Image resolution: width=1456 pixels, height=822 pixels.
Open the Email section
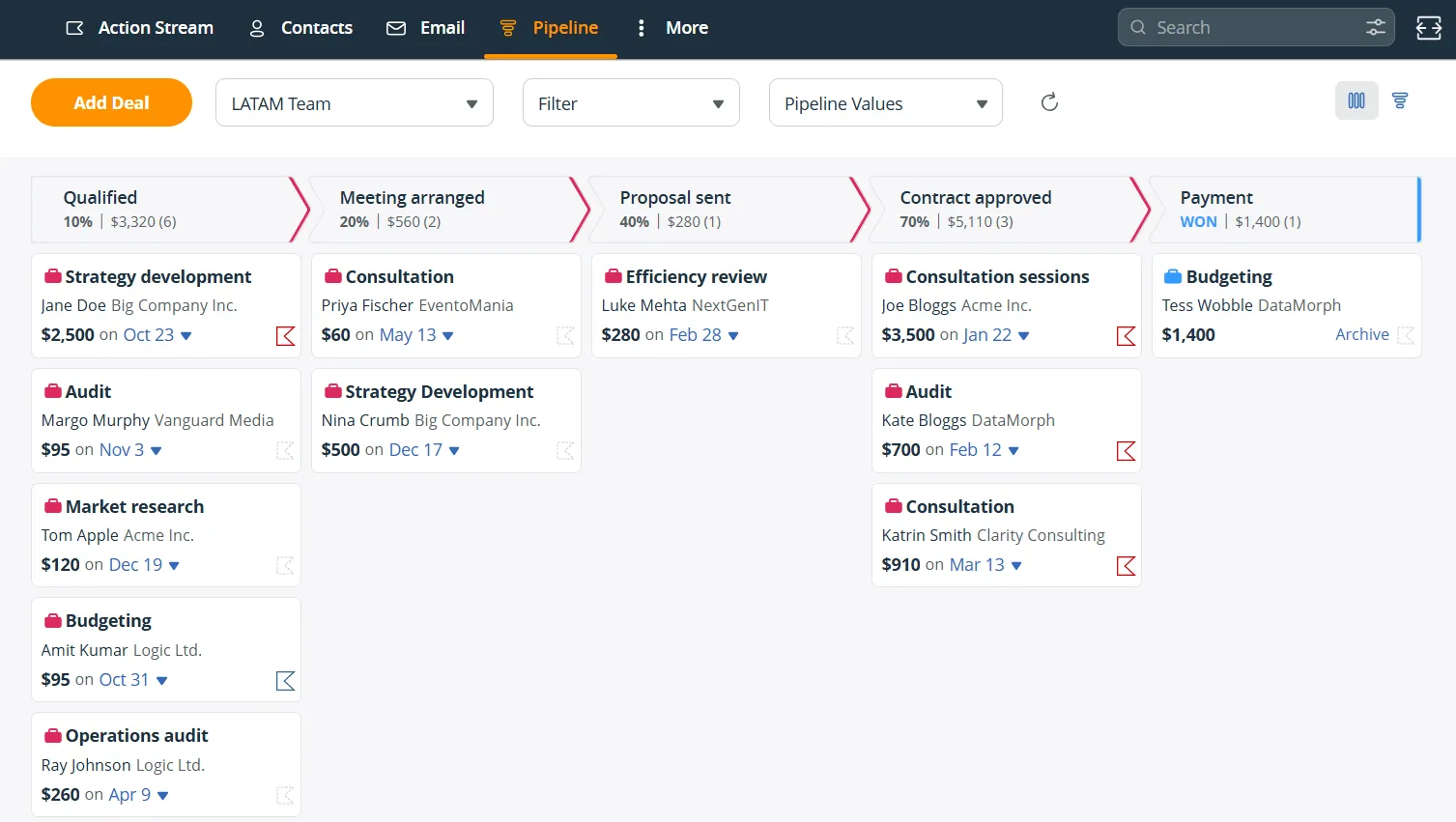[425, 28]
